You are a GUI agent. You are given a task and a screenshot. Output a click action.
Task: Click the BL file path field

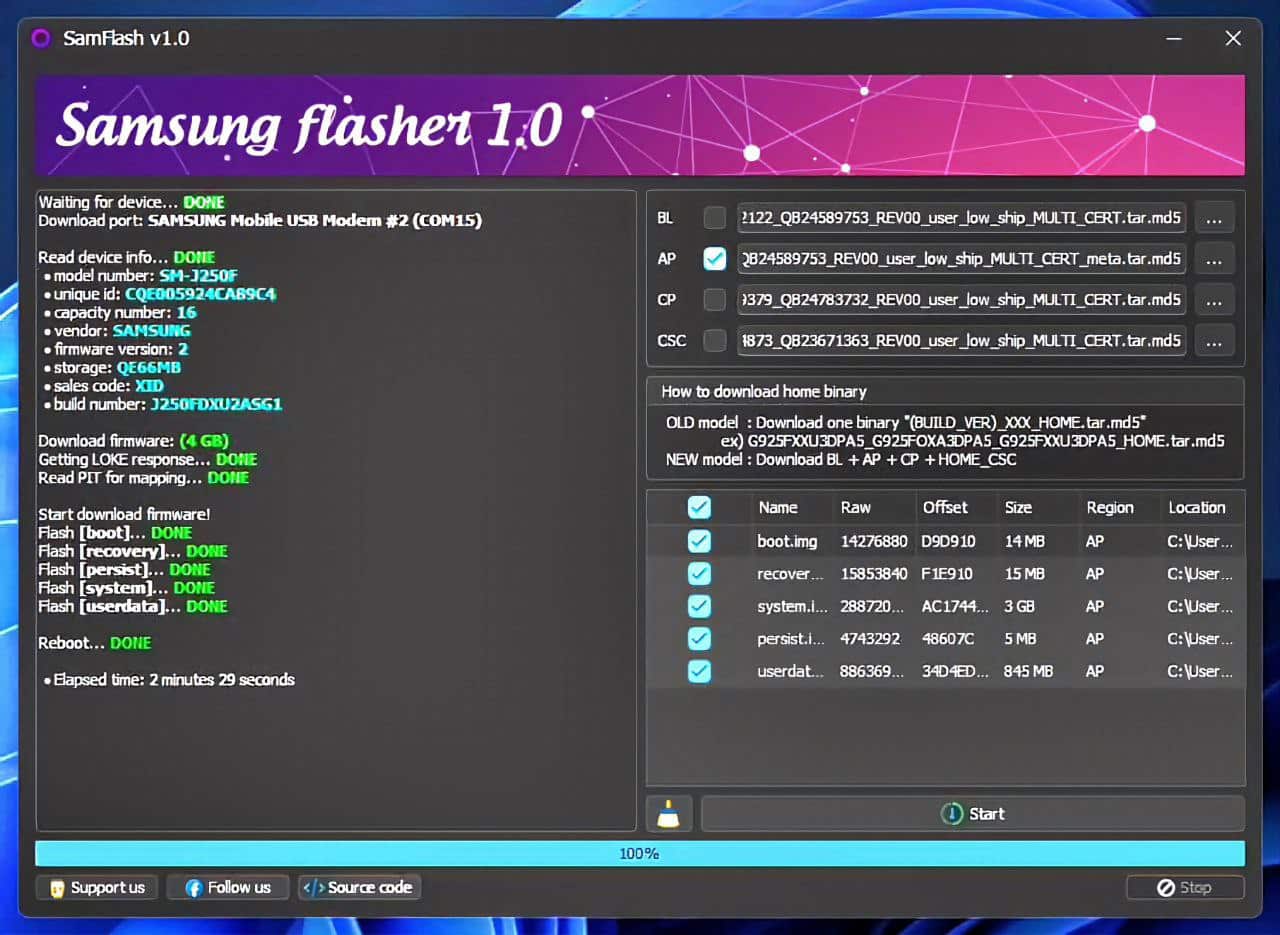(961, 218)
